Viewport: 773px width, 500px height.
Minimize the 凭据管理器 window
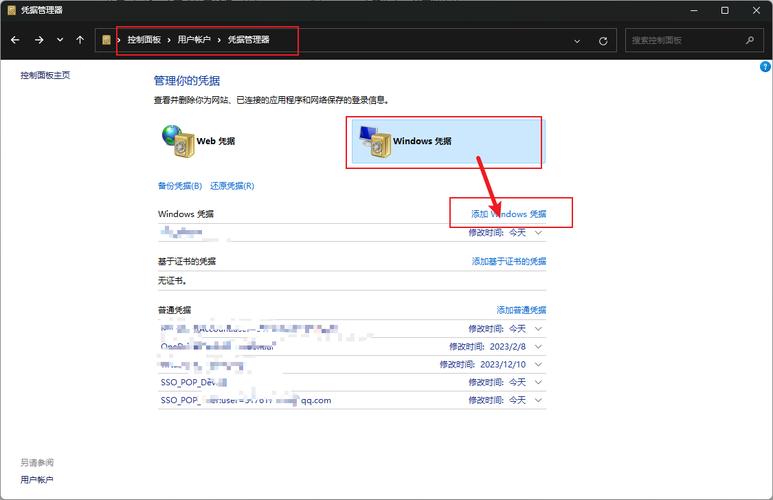(x=694, y=10)
